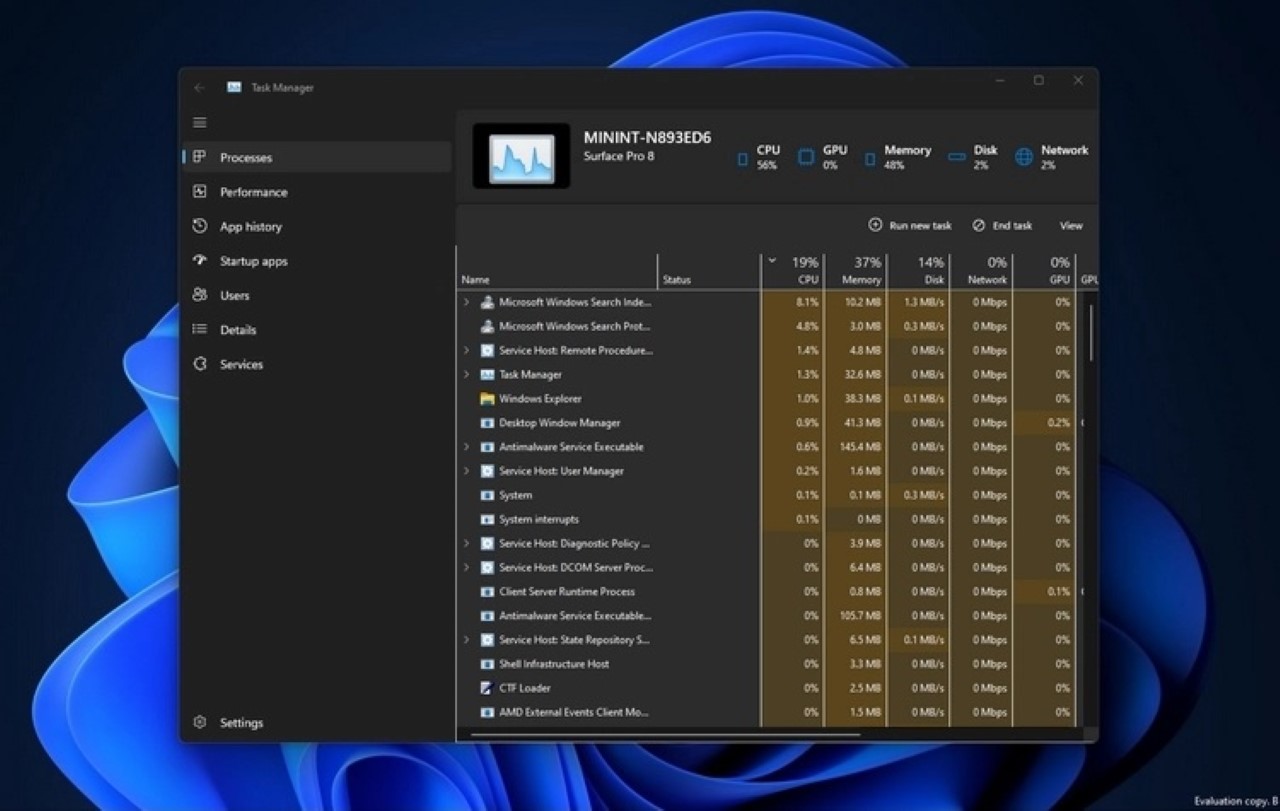Image resolution: width=1280 pixels, height=811 pixels.
Task: Sort by the GPU column header
Action: point(1044,271)
